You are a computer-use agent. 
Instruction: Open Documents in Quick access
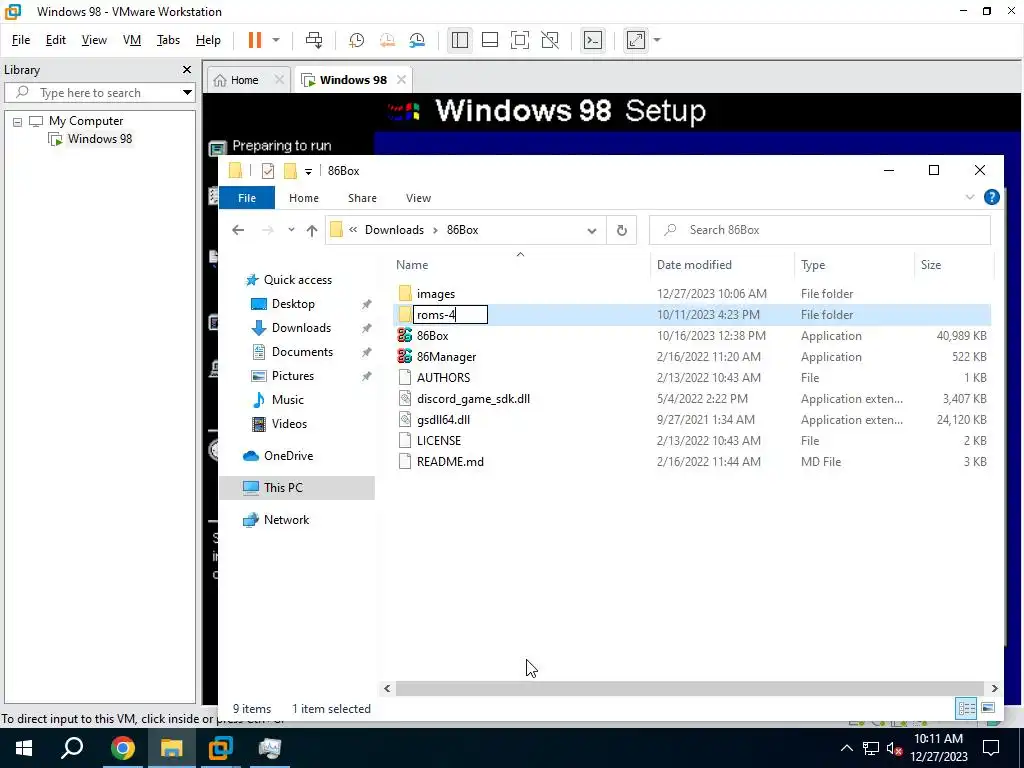coord(302,352)
